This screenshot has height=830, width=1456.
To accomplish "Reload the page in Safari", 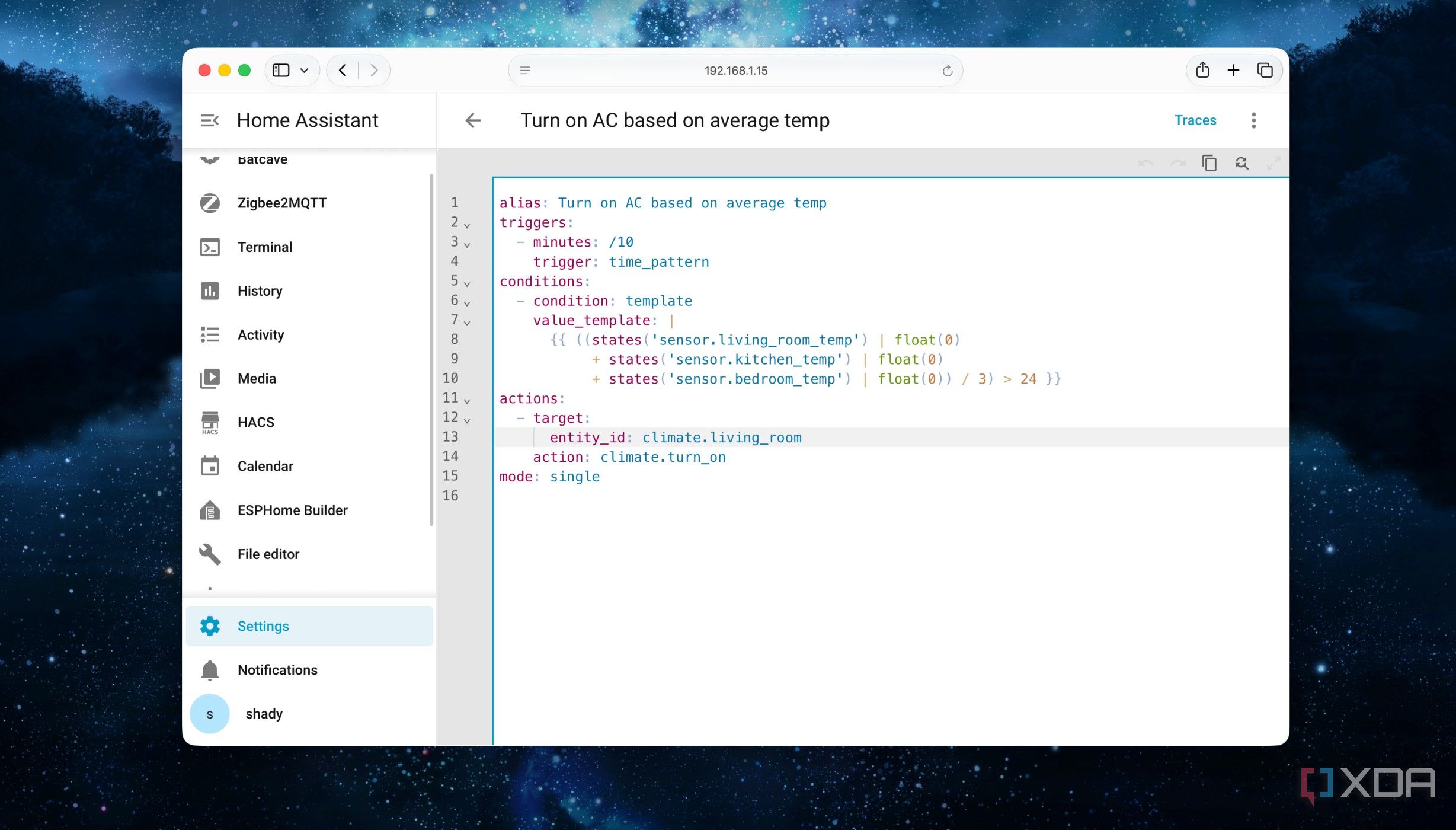I will 947,71.
